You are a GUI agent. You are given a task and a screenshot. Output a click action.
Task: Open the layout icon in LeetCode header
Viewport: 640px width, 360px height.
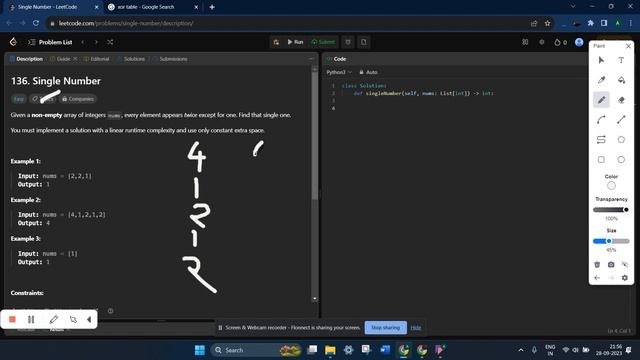pyautogui.click(x=525, y=42)
